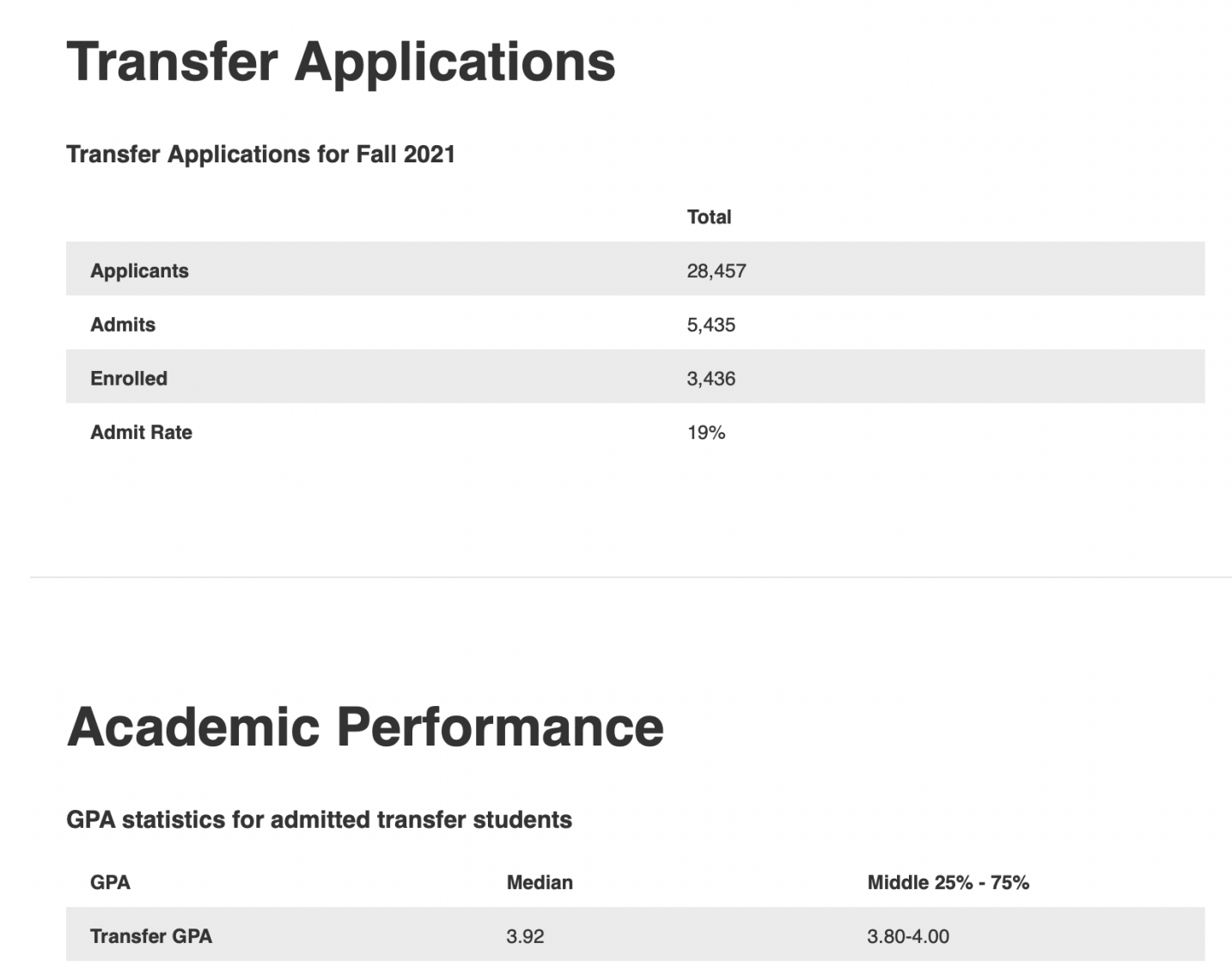
Task: Select the Applicants row label
Action: coord(139,271)
